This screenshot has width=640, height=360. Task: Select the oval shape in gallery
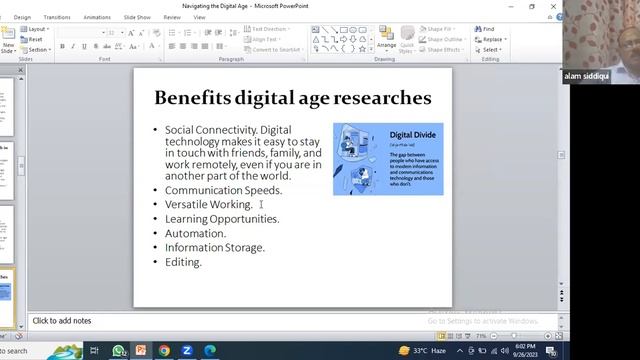pos(353,30)
